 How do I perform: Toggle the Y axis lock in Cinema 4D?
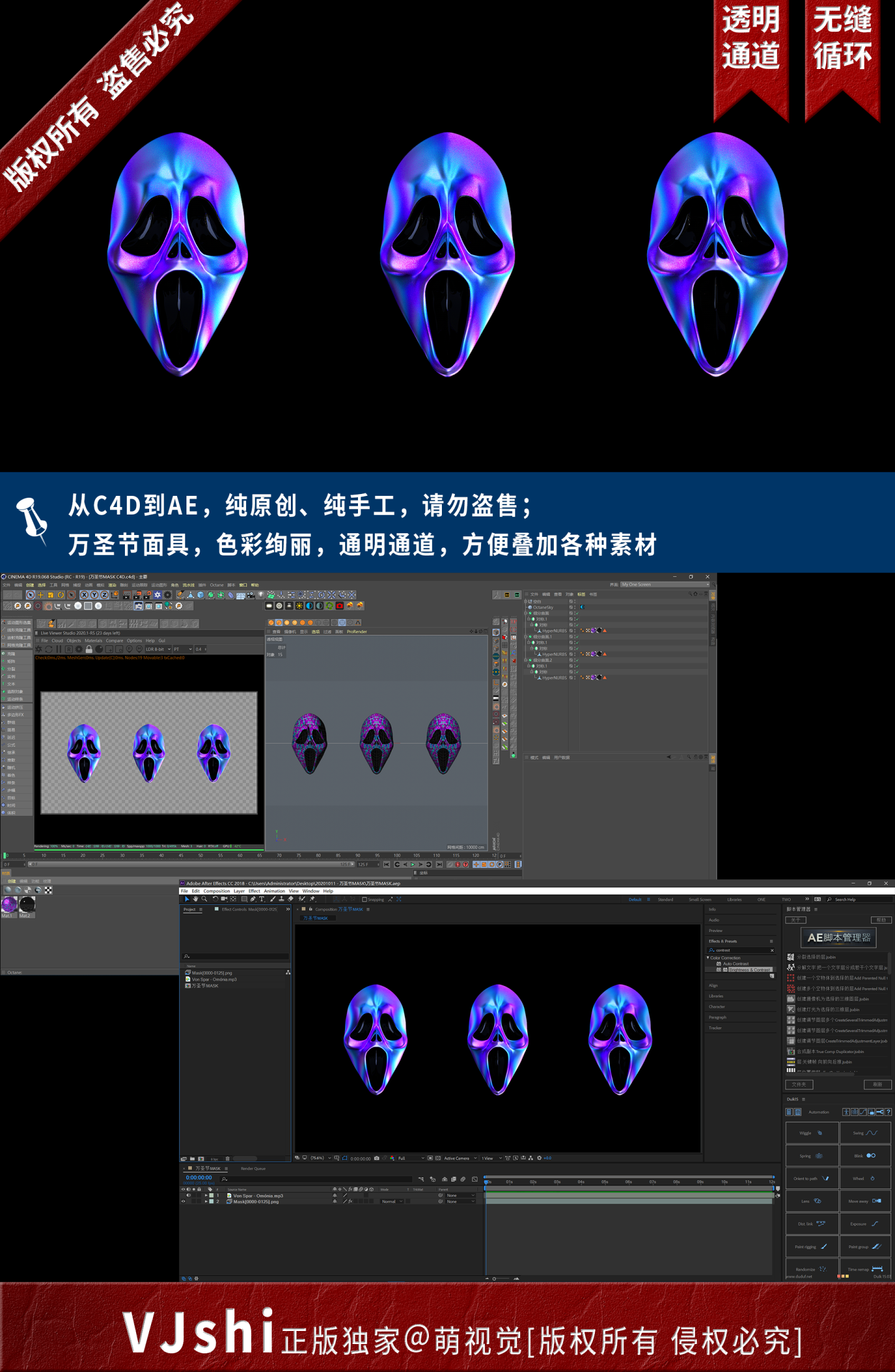94,595
